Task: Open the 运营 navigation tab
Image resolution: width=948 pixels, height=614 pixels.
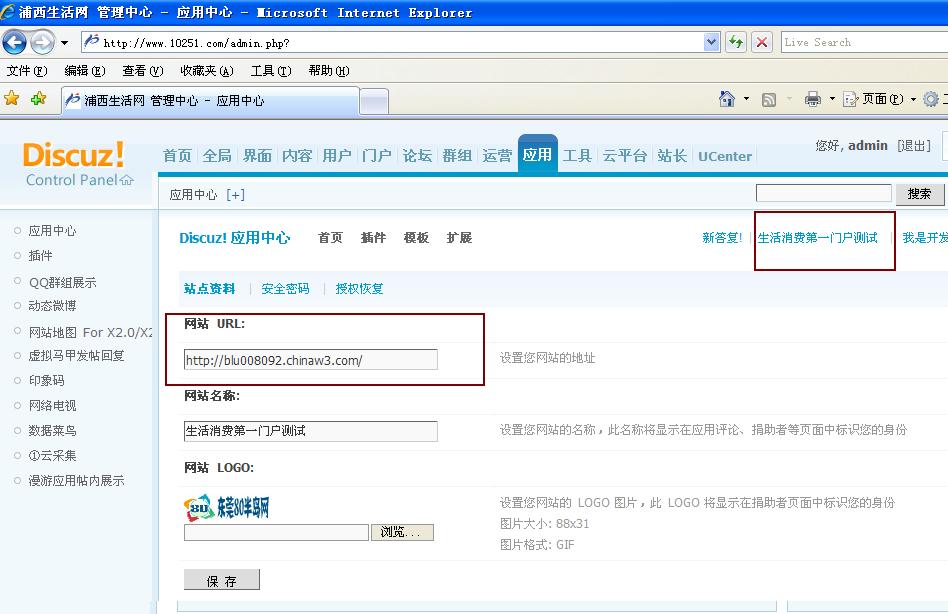Action: [x=497, y=156]
